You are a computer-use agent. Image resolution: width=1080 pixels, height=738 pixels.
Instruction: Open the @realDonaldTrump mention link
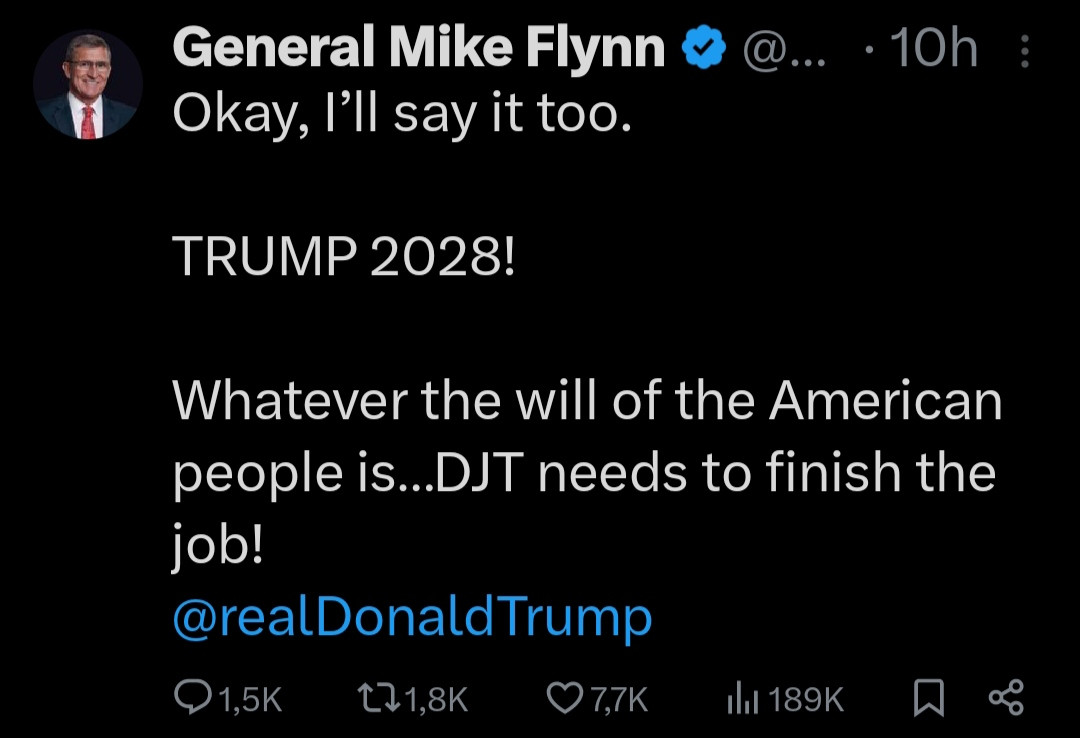(412, 617)
